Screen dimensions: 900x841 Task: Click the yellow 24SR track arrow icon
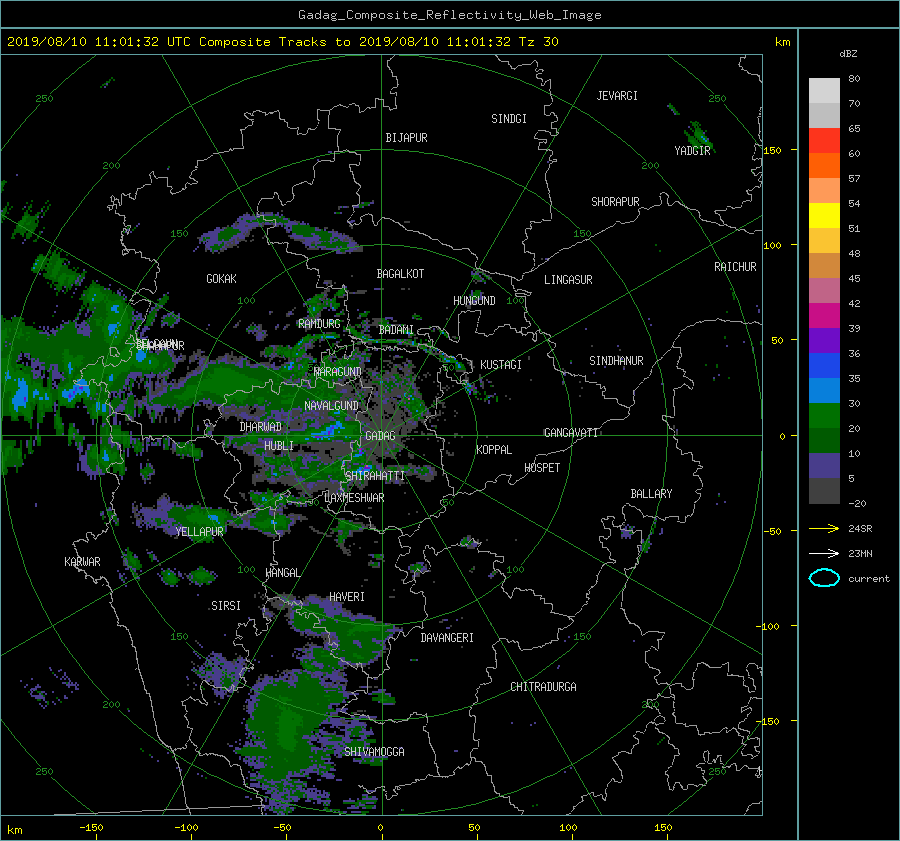(824, 528)
